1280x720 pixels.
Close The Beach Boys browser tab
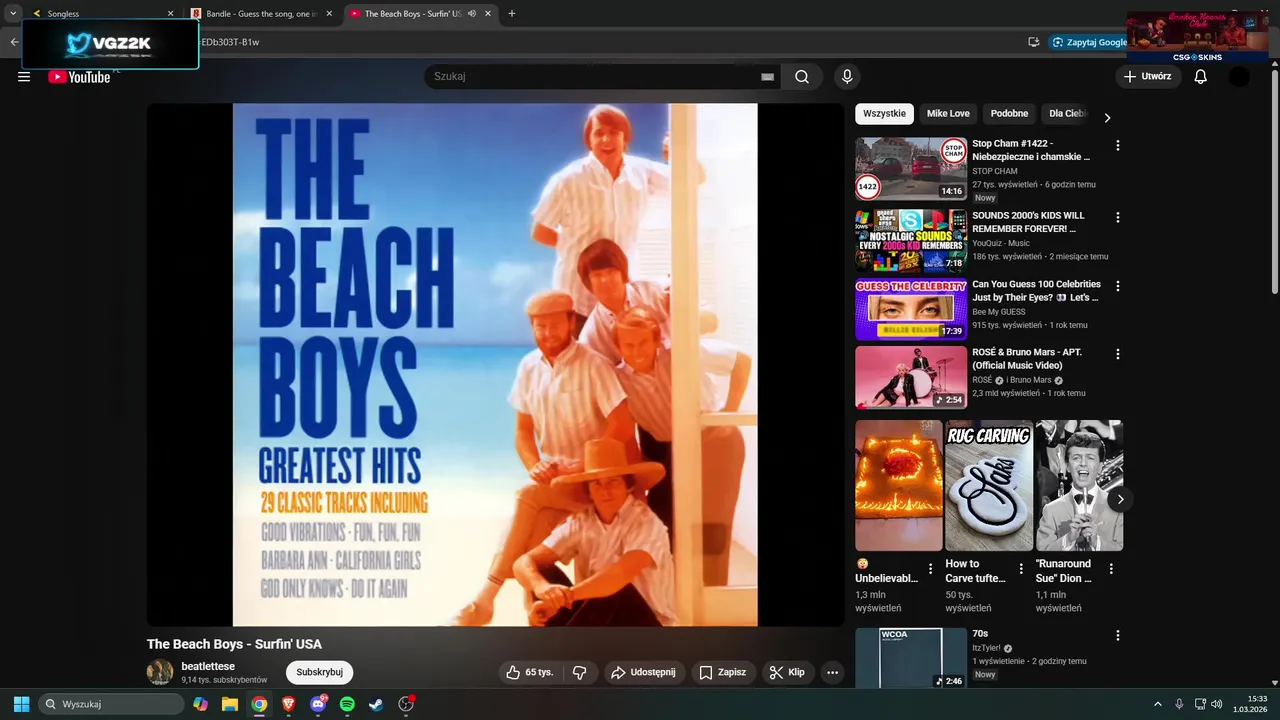coord(488,14)
